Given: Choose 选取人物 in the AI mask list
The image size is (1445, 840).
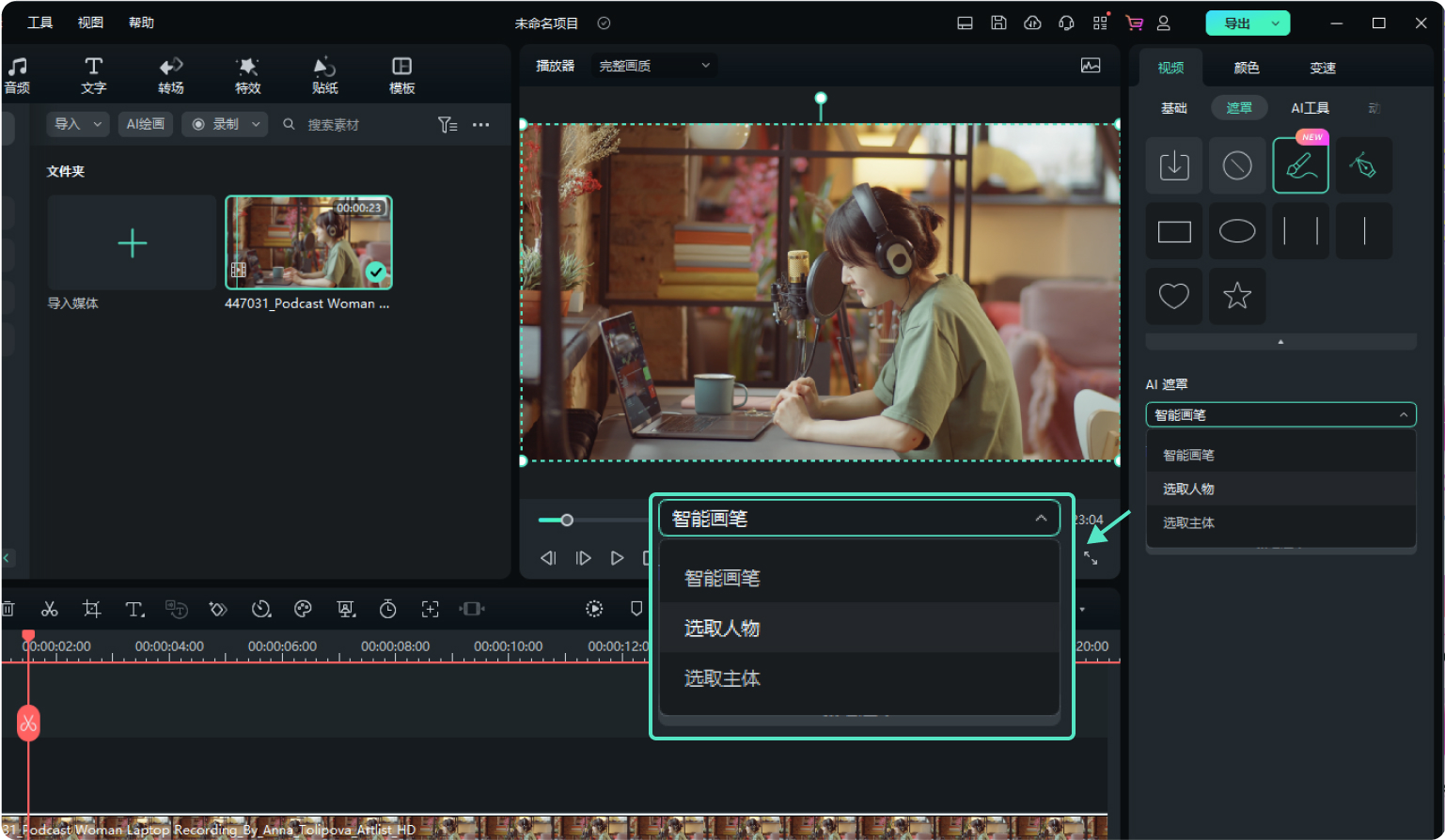Looking at the screenshot, I should tap(1188, 489).
